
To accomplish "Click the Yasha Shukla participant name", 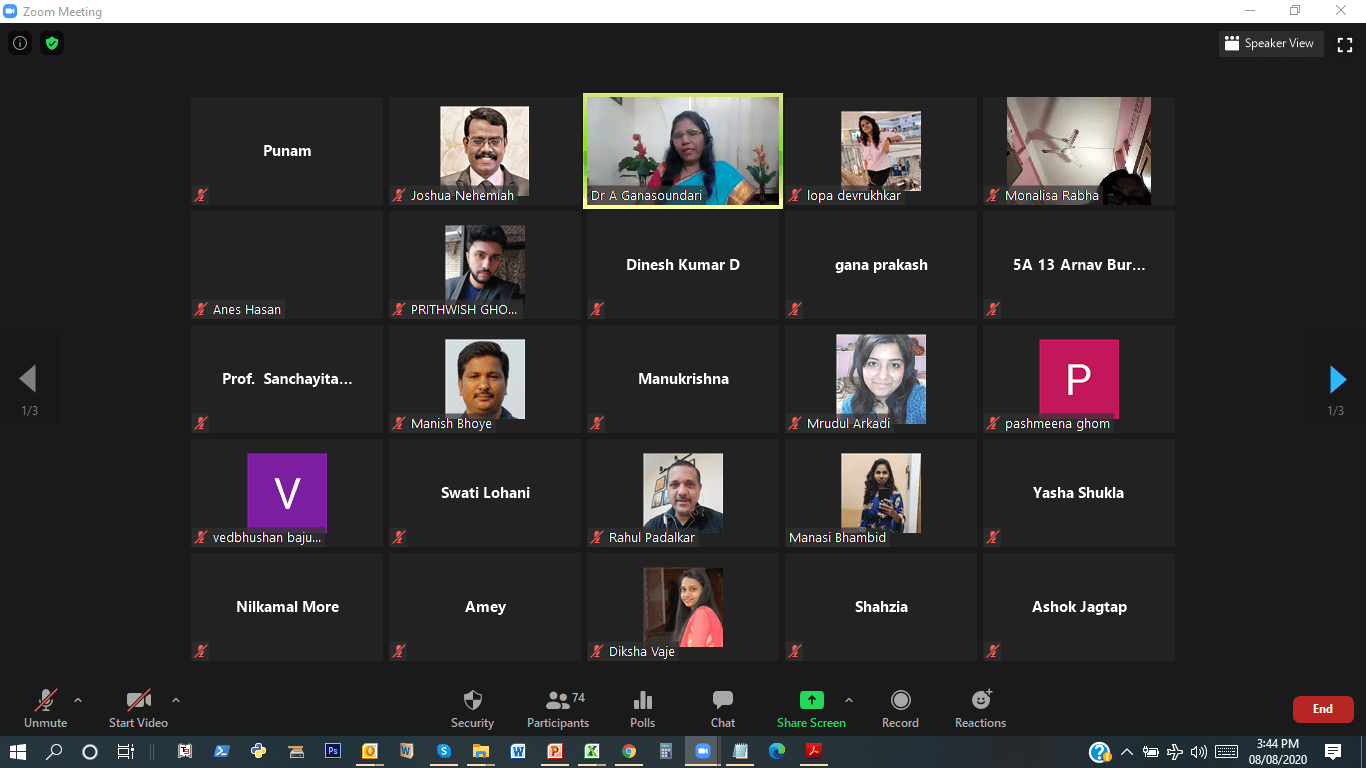I will click(x=1078, y=493).
